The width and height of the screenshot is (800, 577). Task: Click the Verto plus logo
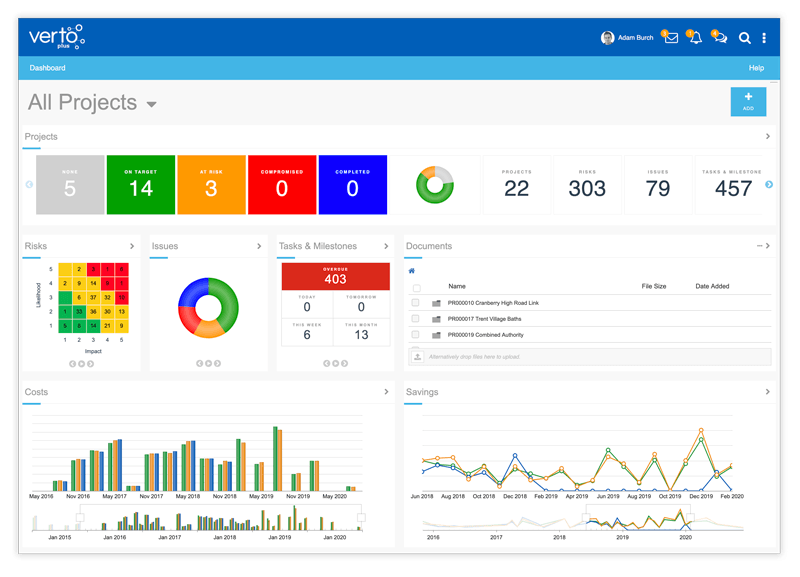56,37
